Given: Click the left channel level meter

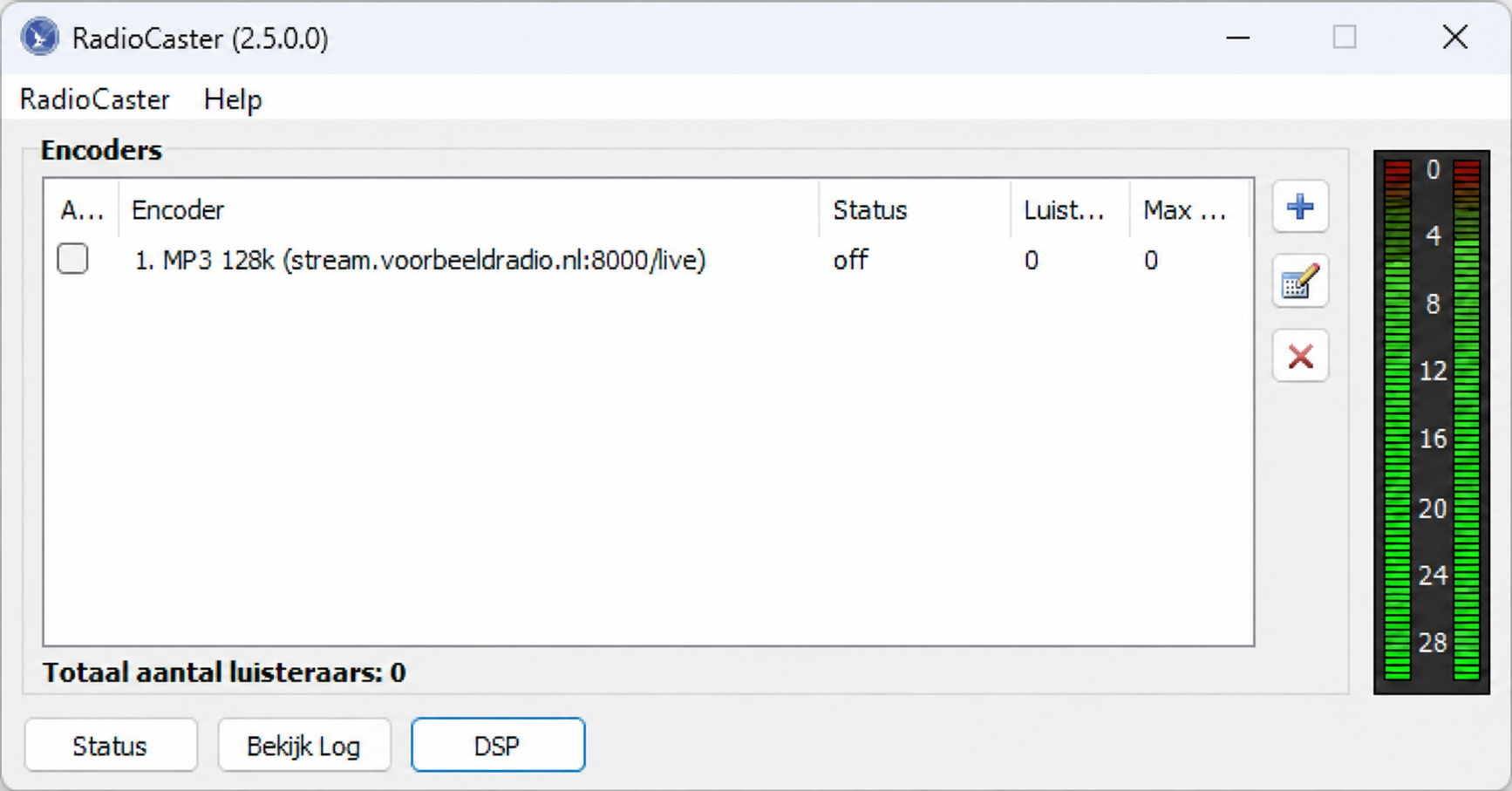Looking at the screenshot, I should [x=1398, y=420].
